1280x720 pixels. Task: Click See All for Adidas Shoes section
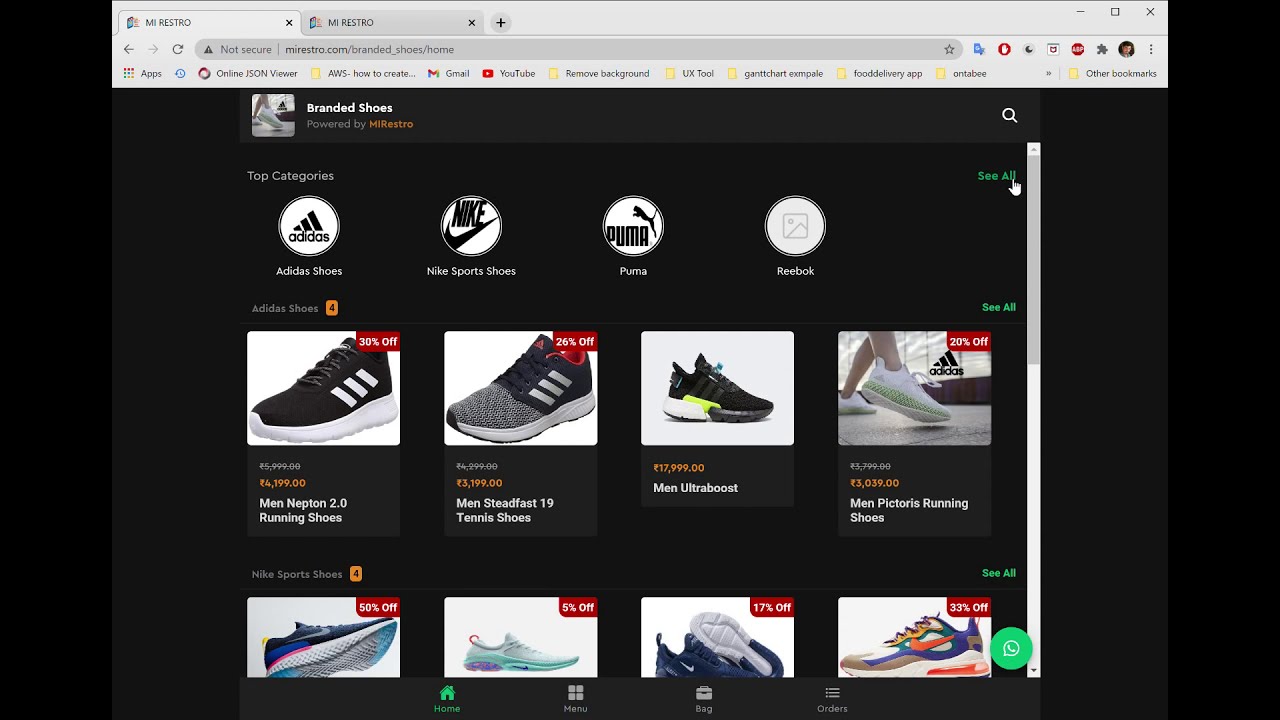[x=998, y=307]
